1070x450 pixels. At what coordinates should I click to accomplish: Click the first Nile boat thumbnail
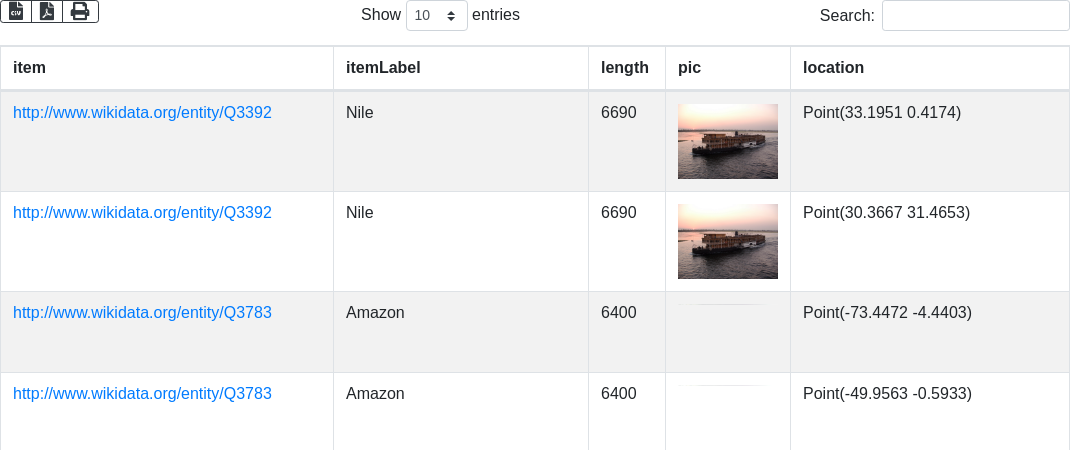[728, 141]
